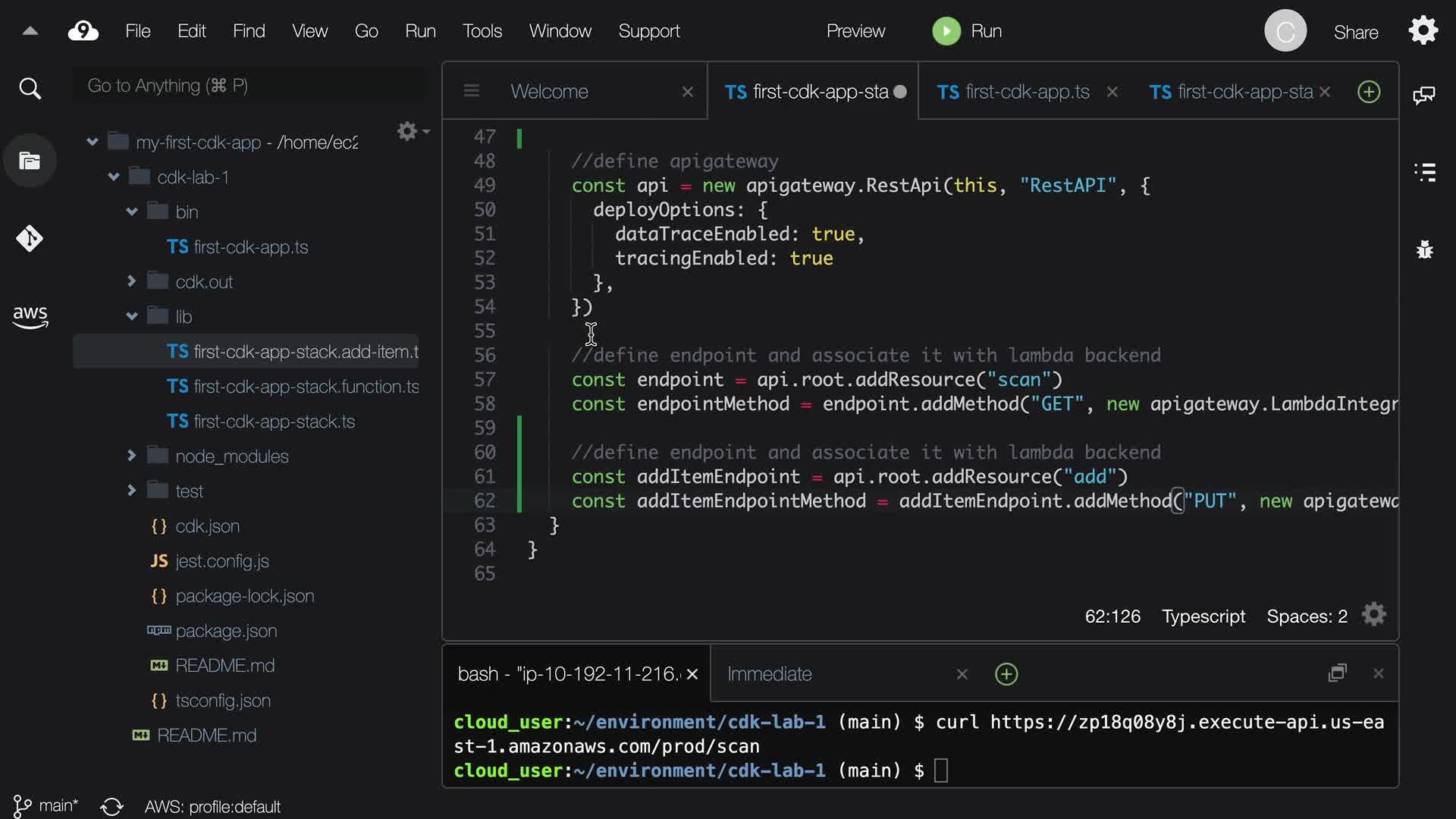Expand the node_modules folder
Screen dimensions: 1456x819
(x=132, y=456)
